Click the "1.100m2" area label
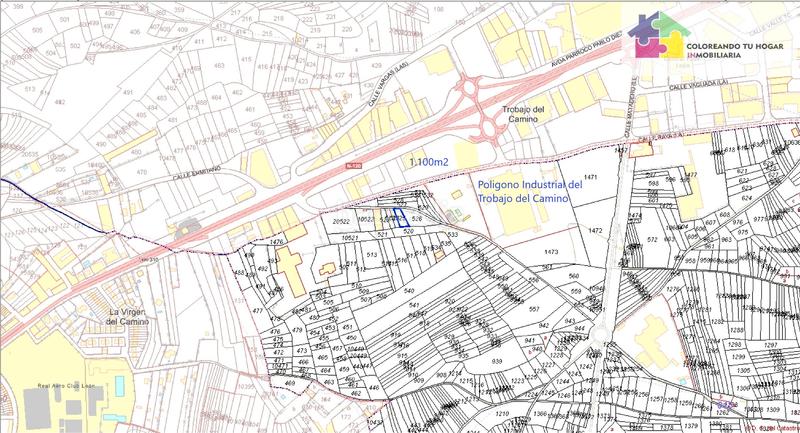800x433 pixels. tap(432, 160)
